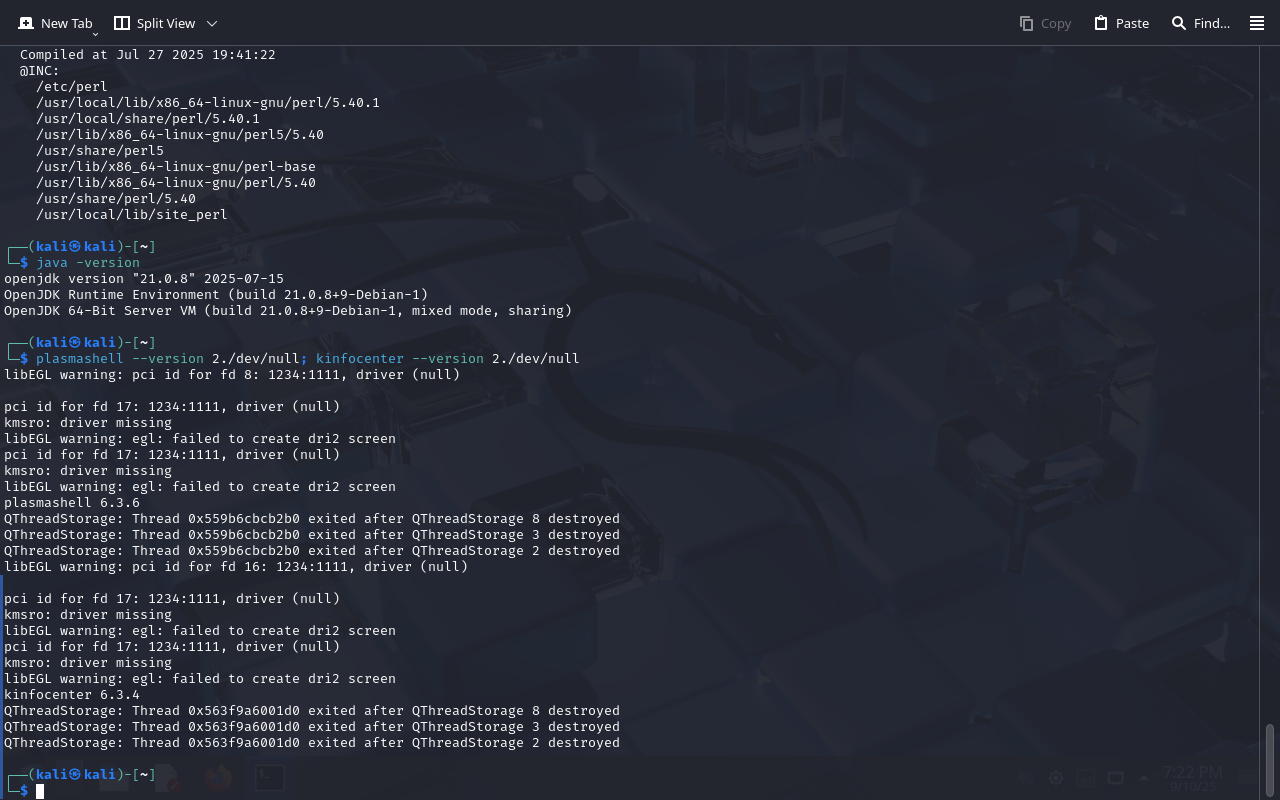The image size is (1280, 800).
Task: Click the 'QThreadStorage: Thread 0x559b6cbcb2b0' line ending '8 destroyed'
Action: pos(312,519)
